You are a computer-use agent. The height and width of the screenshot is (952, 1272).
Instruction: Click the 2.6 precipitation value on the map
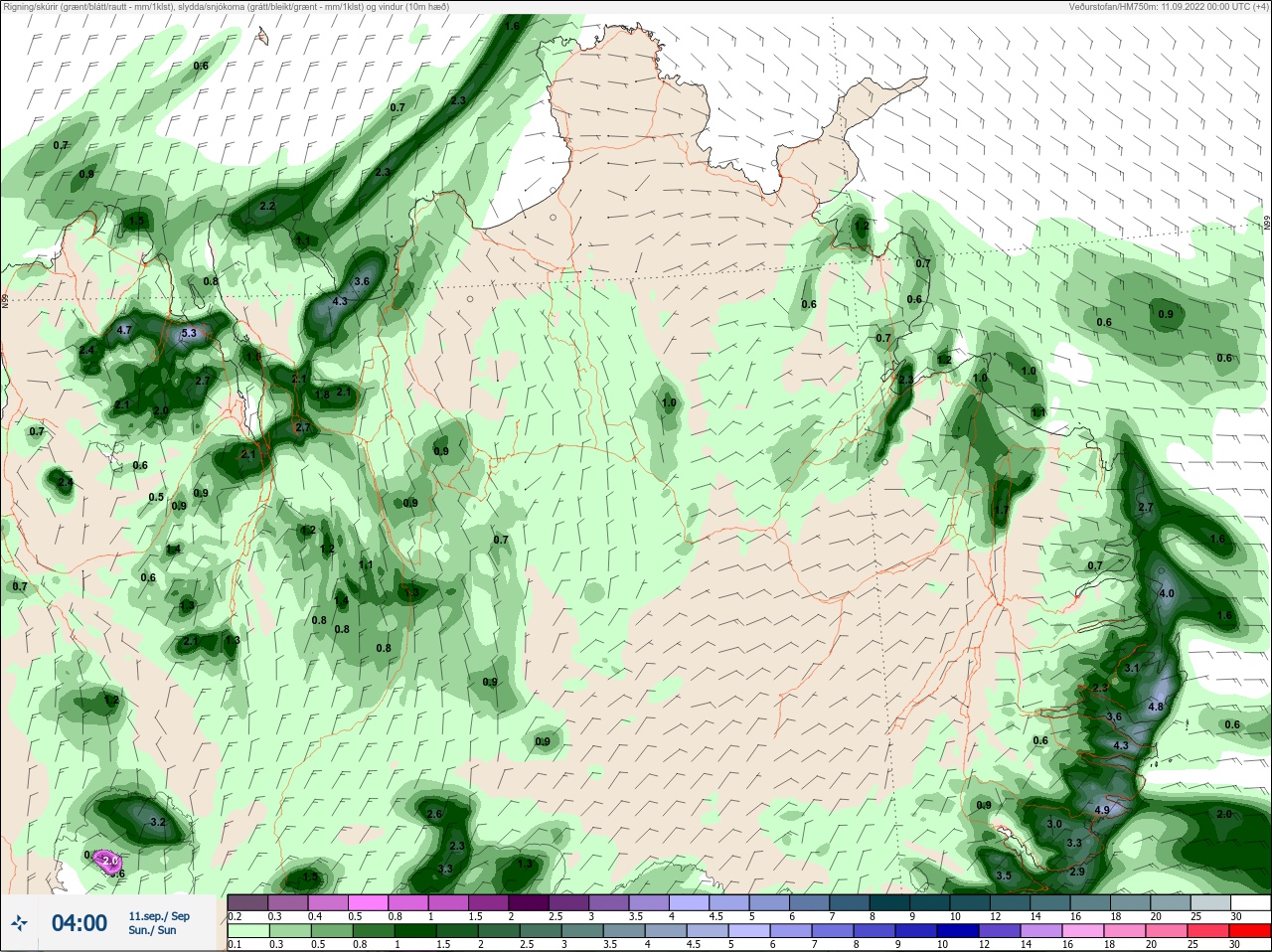[x=434, y=815]
